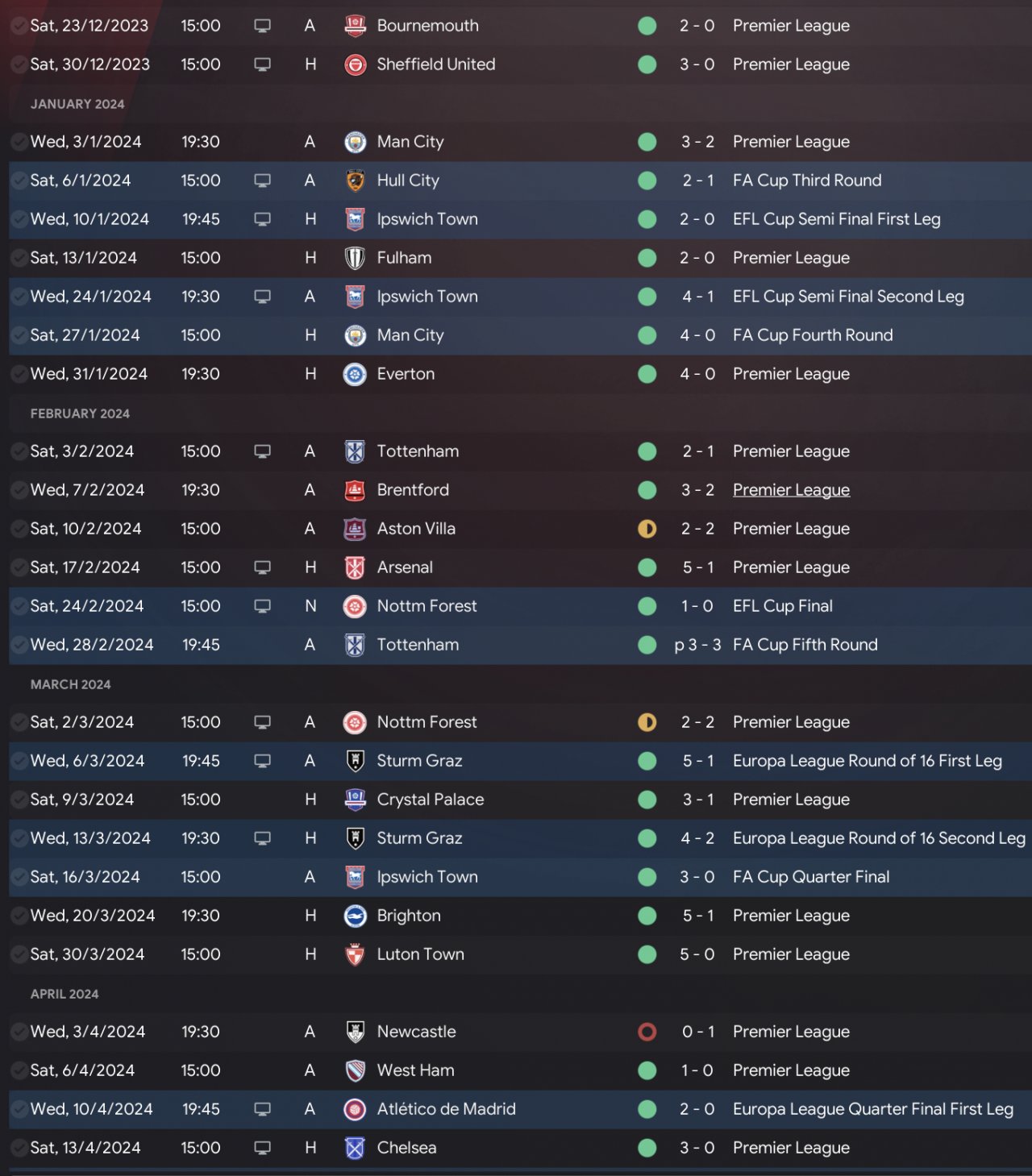
Task: Open the p 3 - 3 Tottenham cup result
Action: click(697, 645)
